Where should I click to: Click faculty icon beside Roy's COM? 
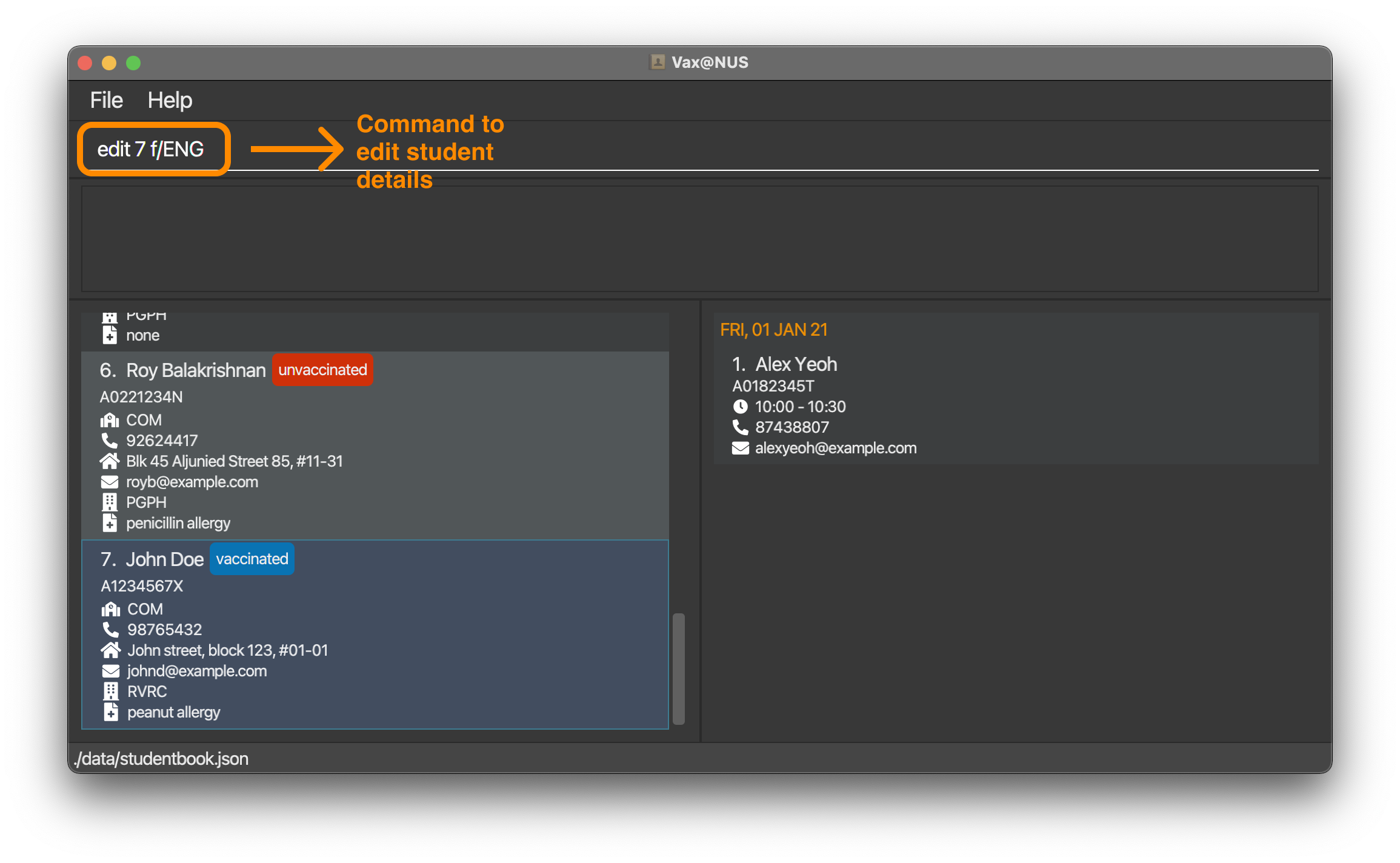(x=110, y=420)
